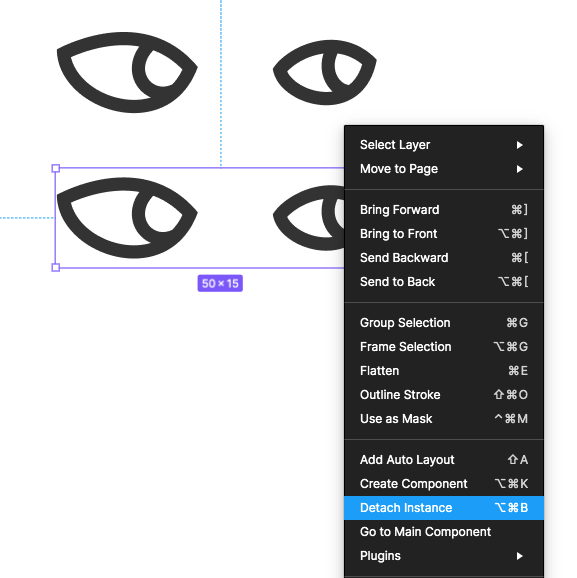Choose Go to Main Component
The width and height of the screenshot is (577, 578).
pyautogui.click(x=444, y=532)
